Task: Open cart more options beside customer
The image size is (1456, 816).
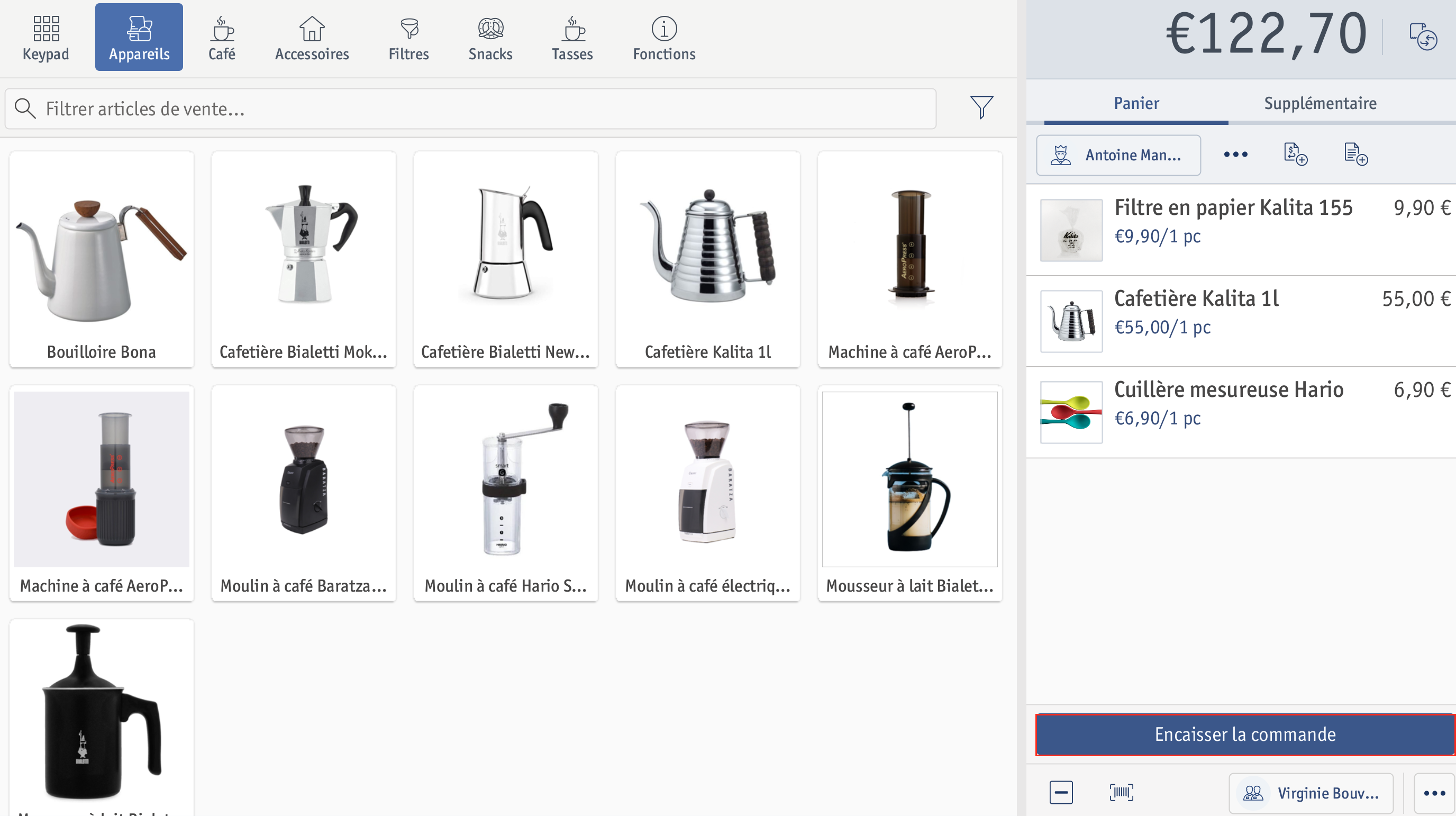Action: (x=1235, y=155)
